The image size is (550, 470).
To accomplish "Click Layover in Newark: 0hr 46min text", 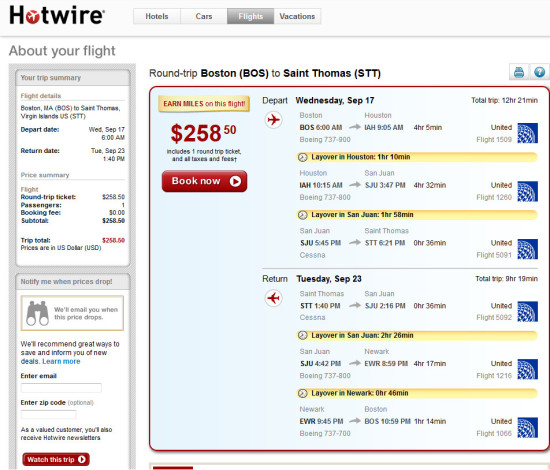I will [360, 393].
